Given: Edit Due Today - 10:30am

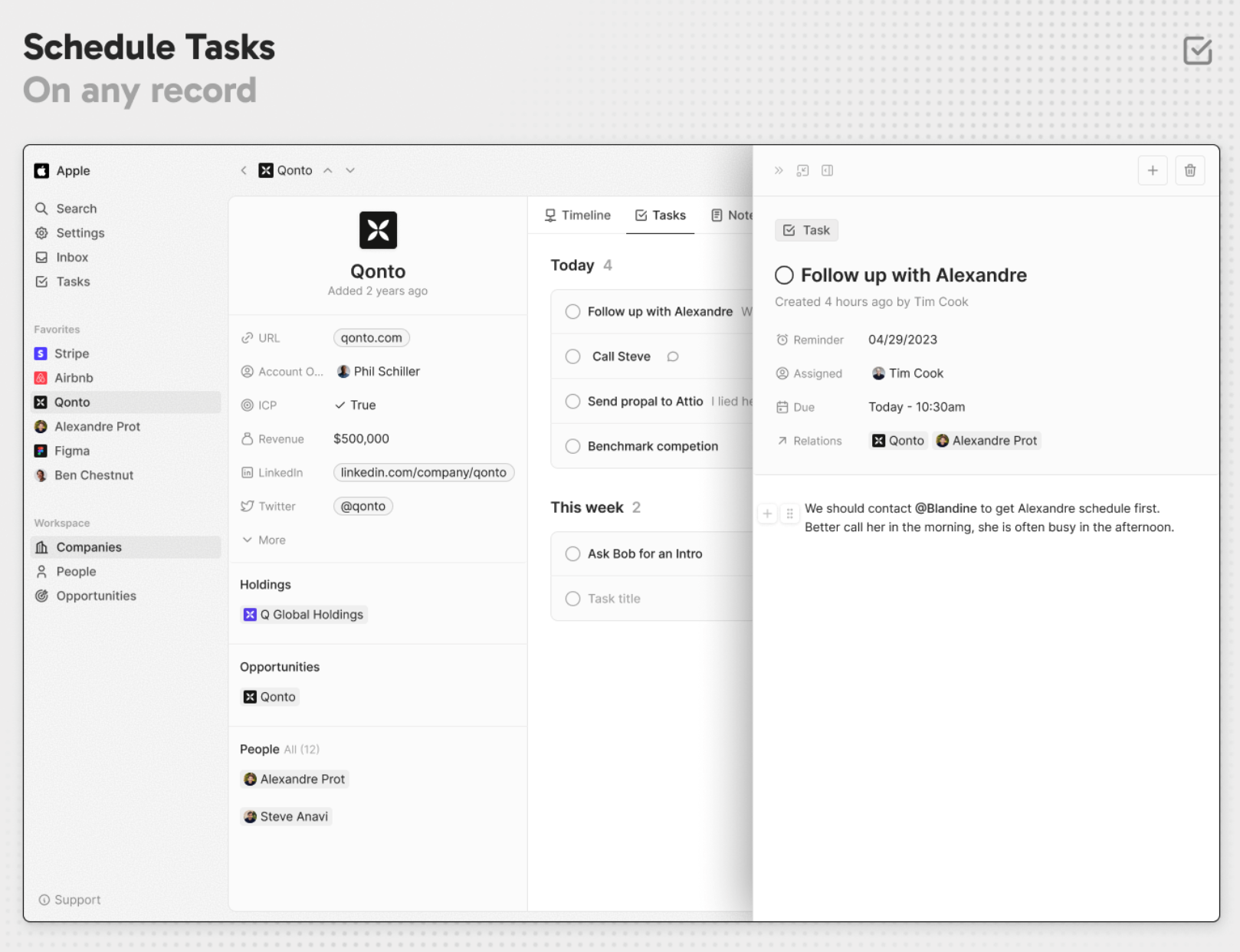Looking at the screenshot, I should (x=917, y=407).
